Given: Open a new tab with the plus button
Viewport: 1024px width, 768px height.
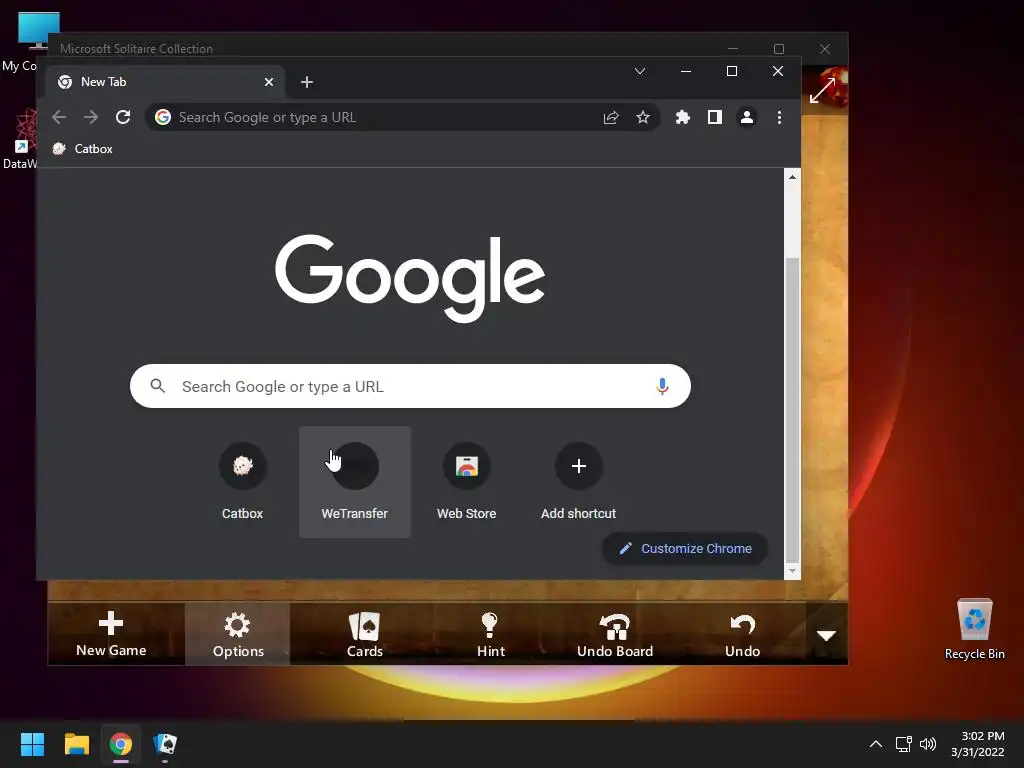Looking at the screenshot, I should pos(307,82).
